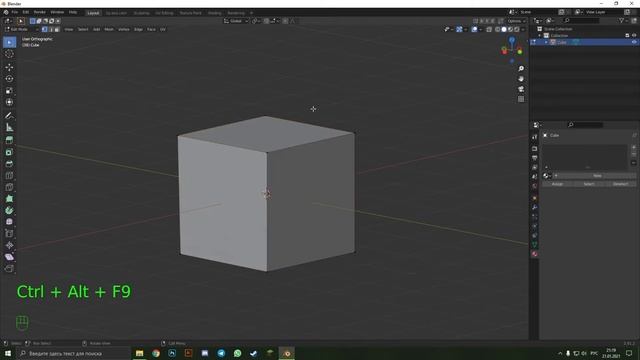
Task: Select the Scale tool
Action: click(9, 91)
